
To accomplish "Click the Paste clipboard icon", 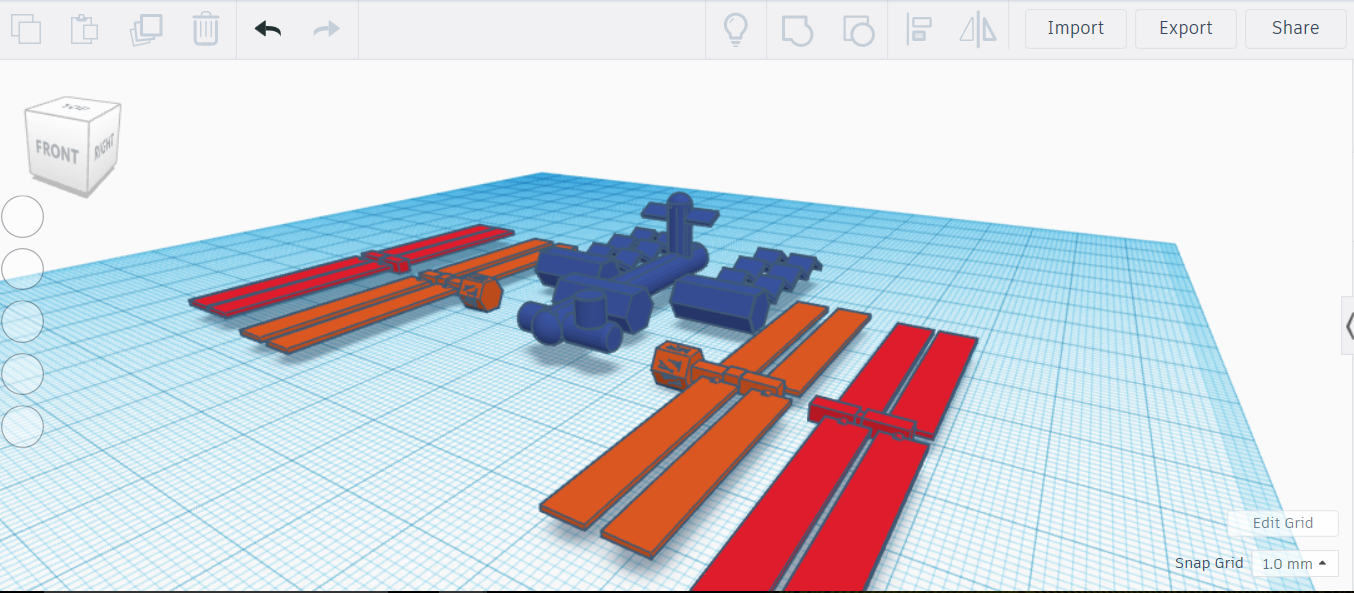I will tap(84, 28).
